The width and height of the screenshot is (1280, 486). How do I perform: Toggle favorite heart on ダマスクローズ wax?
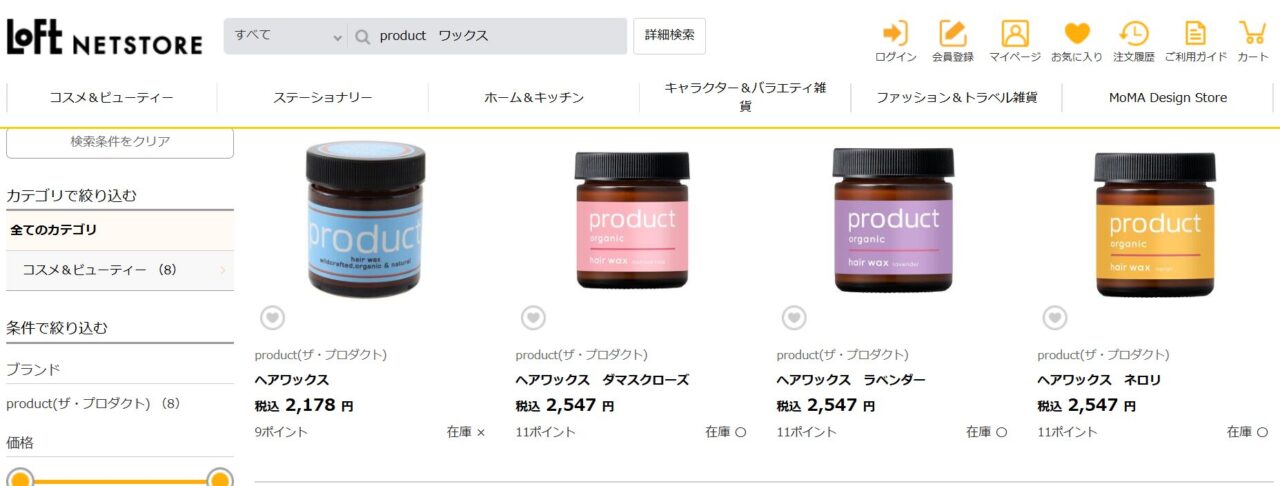(533, 318)
